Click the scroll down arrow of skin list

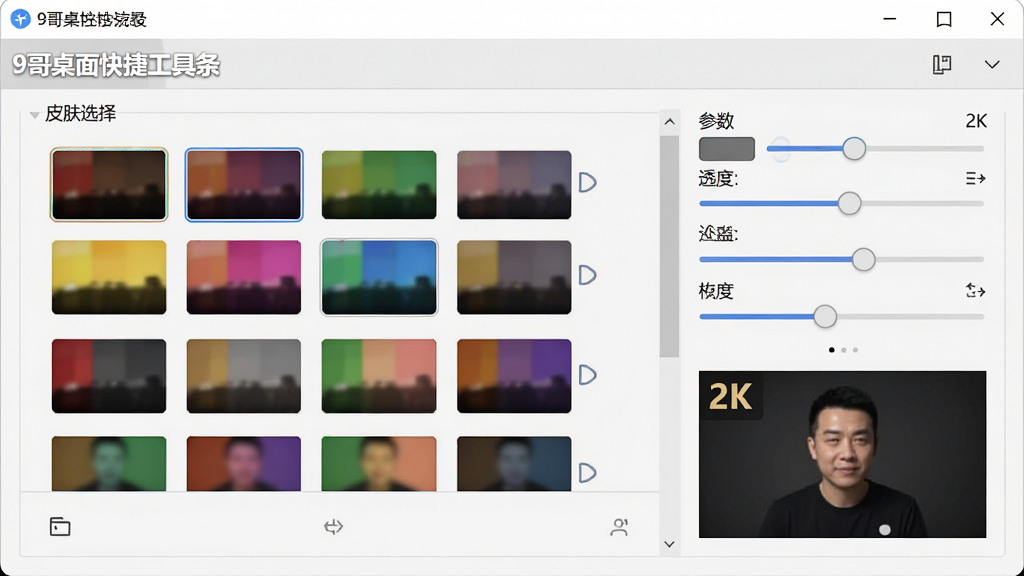(669, 544)
